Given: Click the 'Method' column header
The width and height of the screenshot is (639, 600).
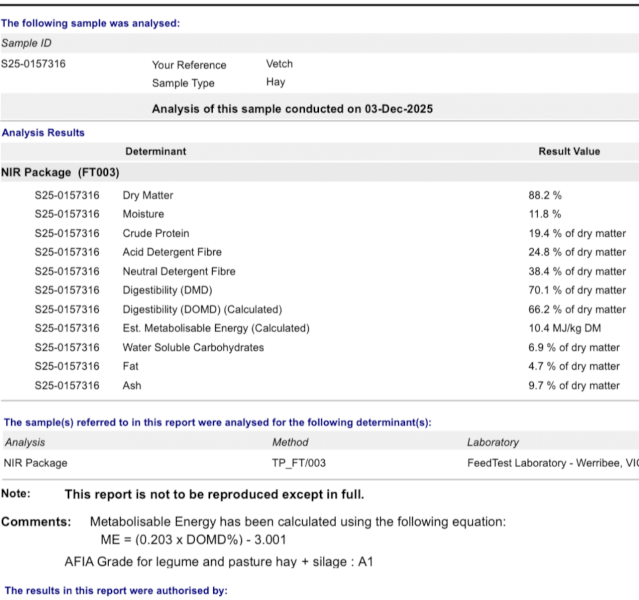Looking at the screenshot, I should pyautogui.click(x=290, y=442).
